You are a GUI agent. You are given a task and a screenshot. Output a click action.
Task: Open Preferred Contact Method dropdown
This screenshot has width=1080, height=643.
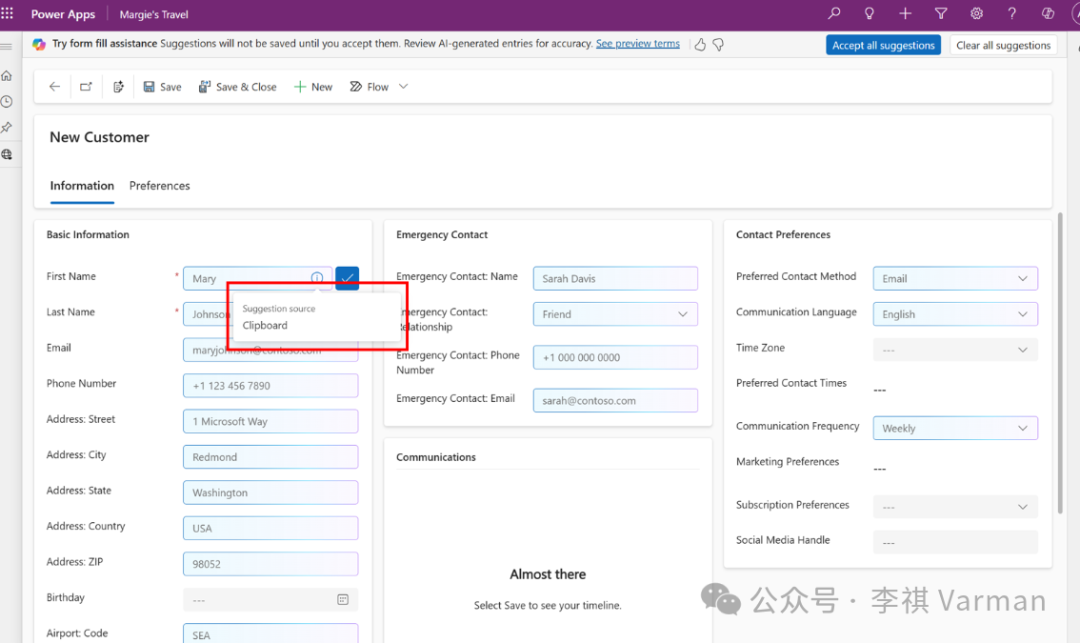[955, 278]
